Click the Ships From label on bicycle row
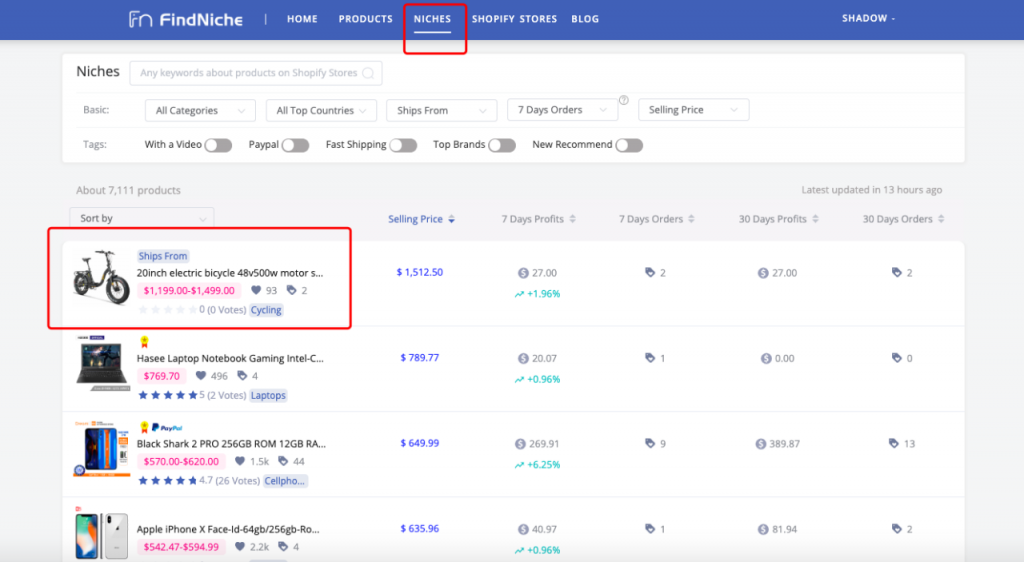The height and width of the screenshot is (562, 1024). [163, 256]
